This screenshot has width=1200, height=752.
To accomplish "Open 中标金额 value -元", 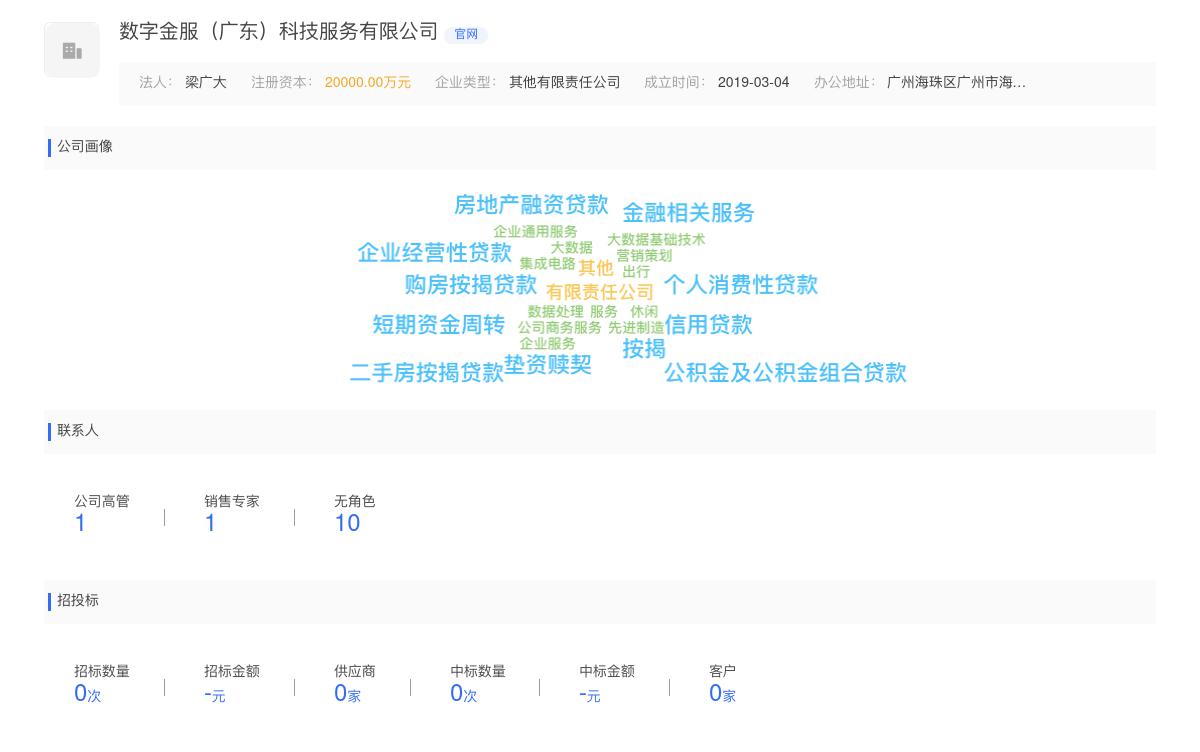I will click(x=590, y=694).
